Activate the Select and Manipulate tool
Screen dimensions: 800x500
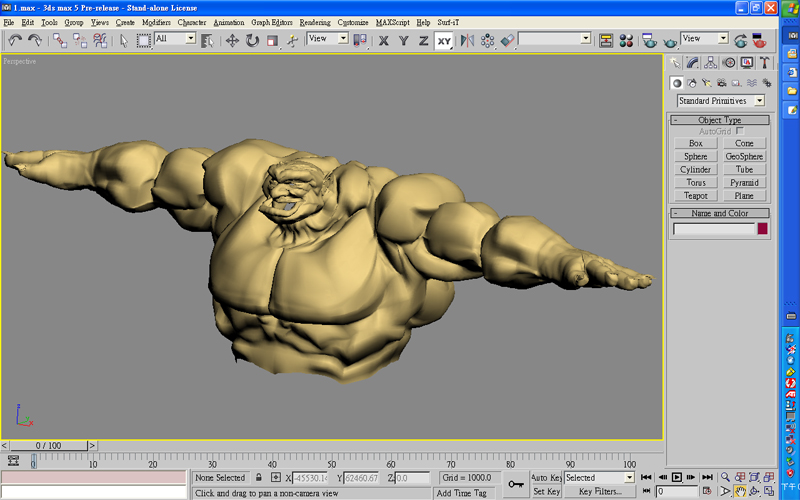tap(292, 40)
